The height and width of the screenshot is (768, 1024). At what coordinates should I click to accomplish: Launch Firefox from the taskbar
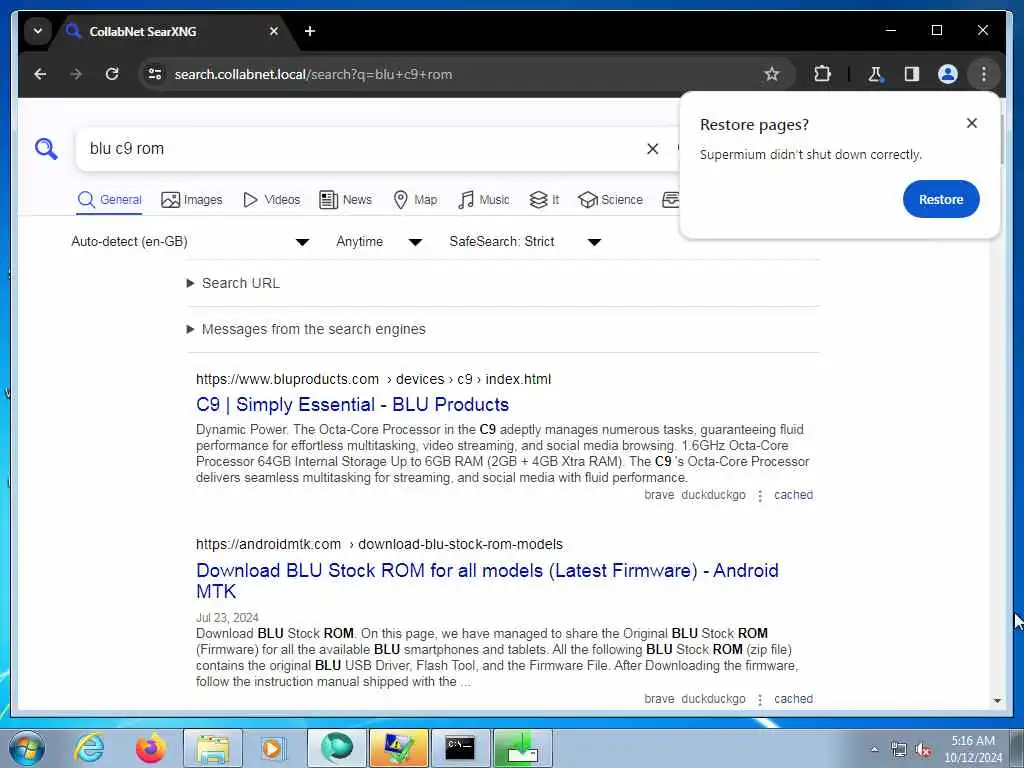150,748
